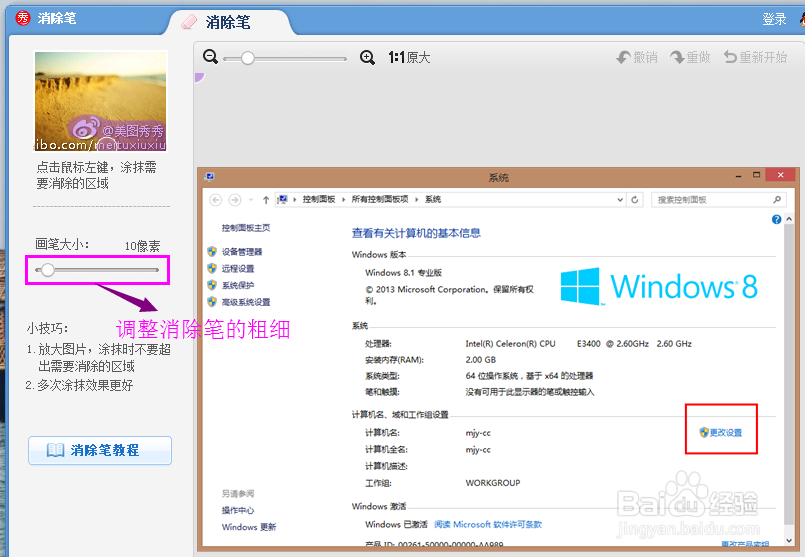Click the 系统 window title bar icon
Viewport: 805px width, 557px height.
[x=209, y=177]
